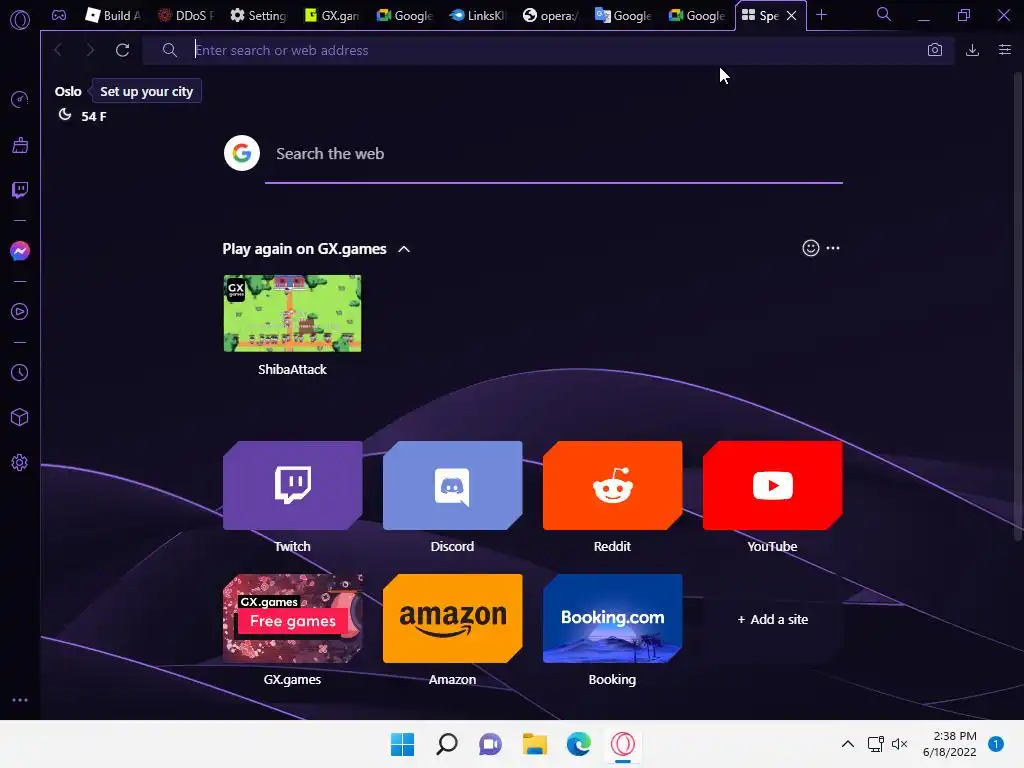Open GX Corner gamepad icon
Screen dimensions: 1024x768
[59, 15]
